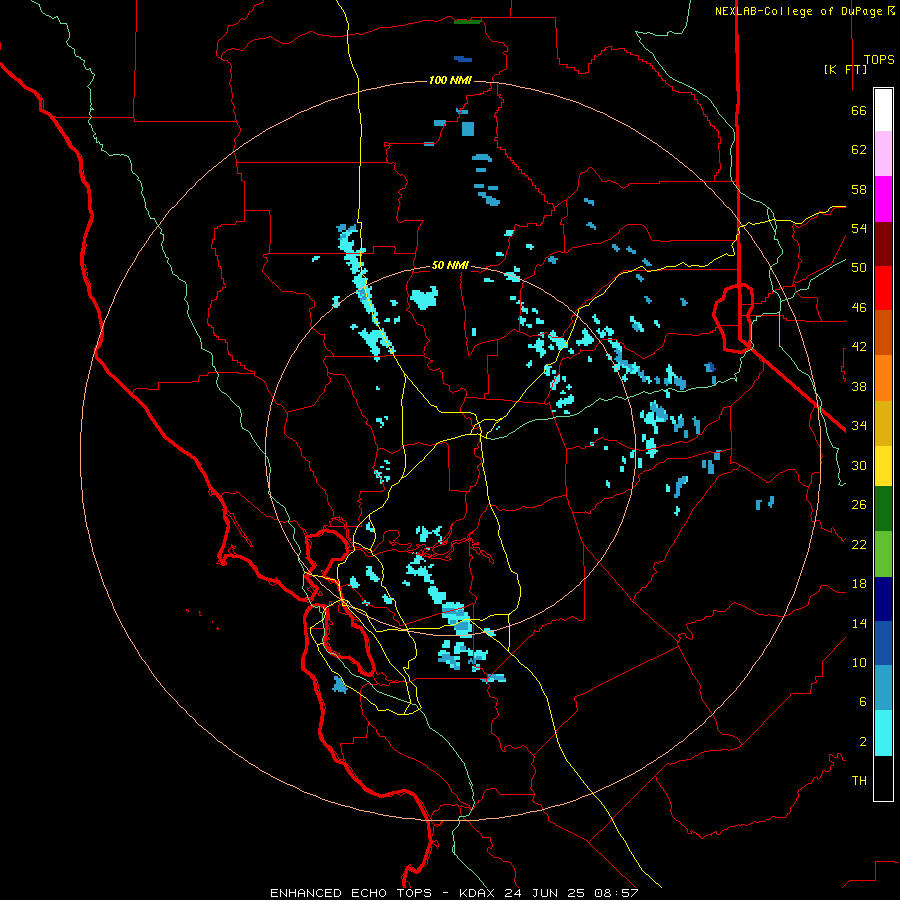900x900 pixels.
Task: Click the legend value '22'
Action: (x=859, y=544)
